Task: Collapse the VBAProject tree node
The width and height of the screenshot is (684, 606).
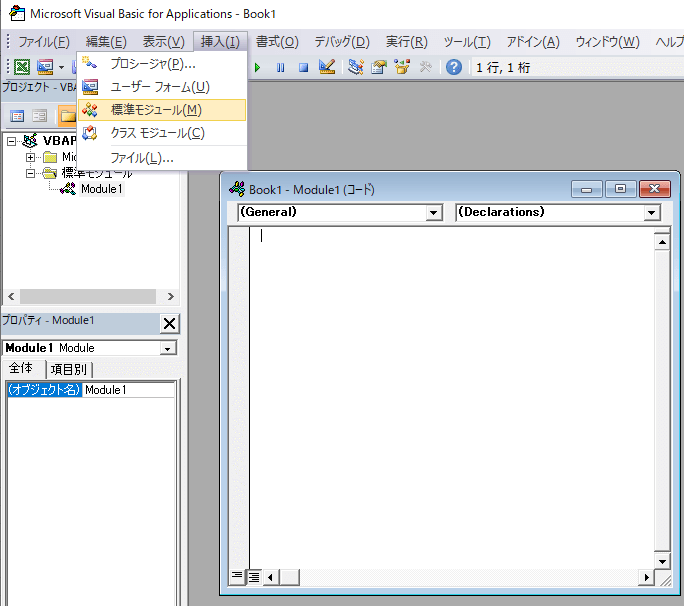Action: (12, 141)
